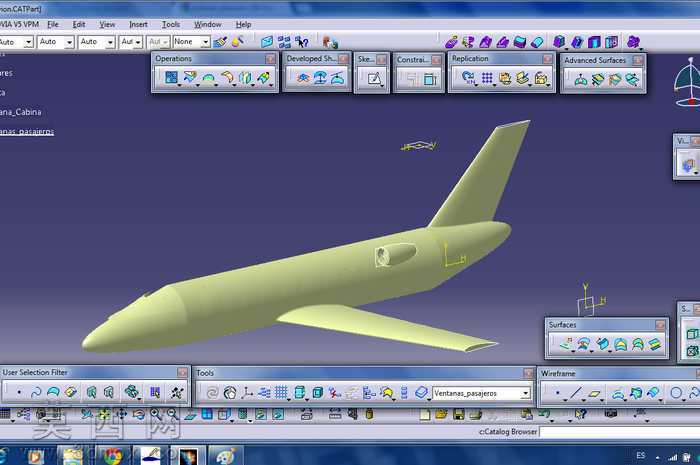Select the Translate icon in Operations toolbar
The image size is (700, 465).
coord(245,78)
